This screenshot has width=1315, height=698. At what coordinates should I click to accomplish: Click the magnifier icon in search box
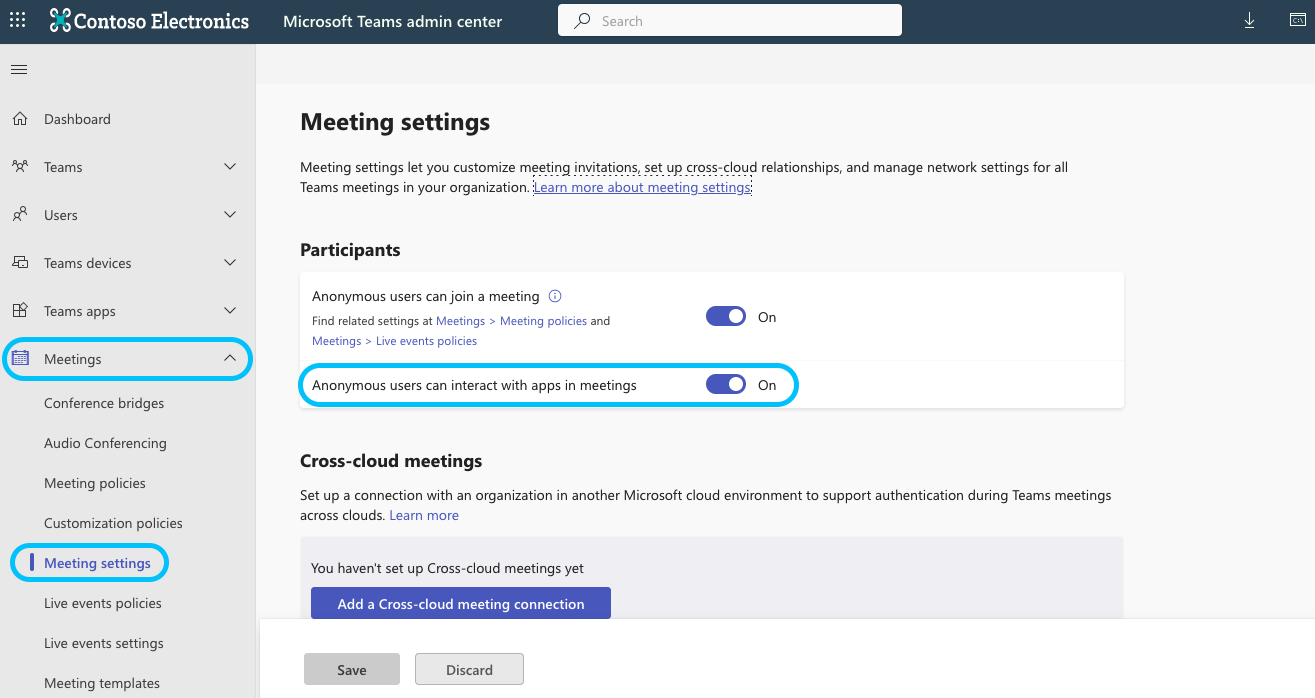coord(582,21)
